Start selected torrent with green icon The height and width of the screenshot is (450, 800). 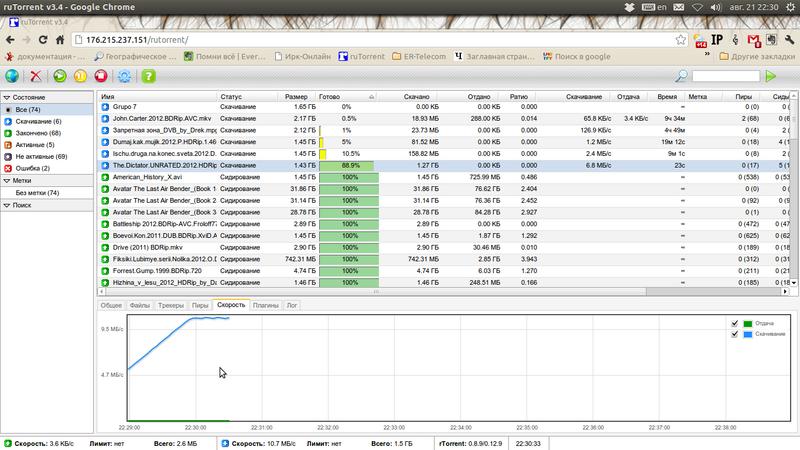(60, 76)
